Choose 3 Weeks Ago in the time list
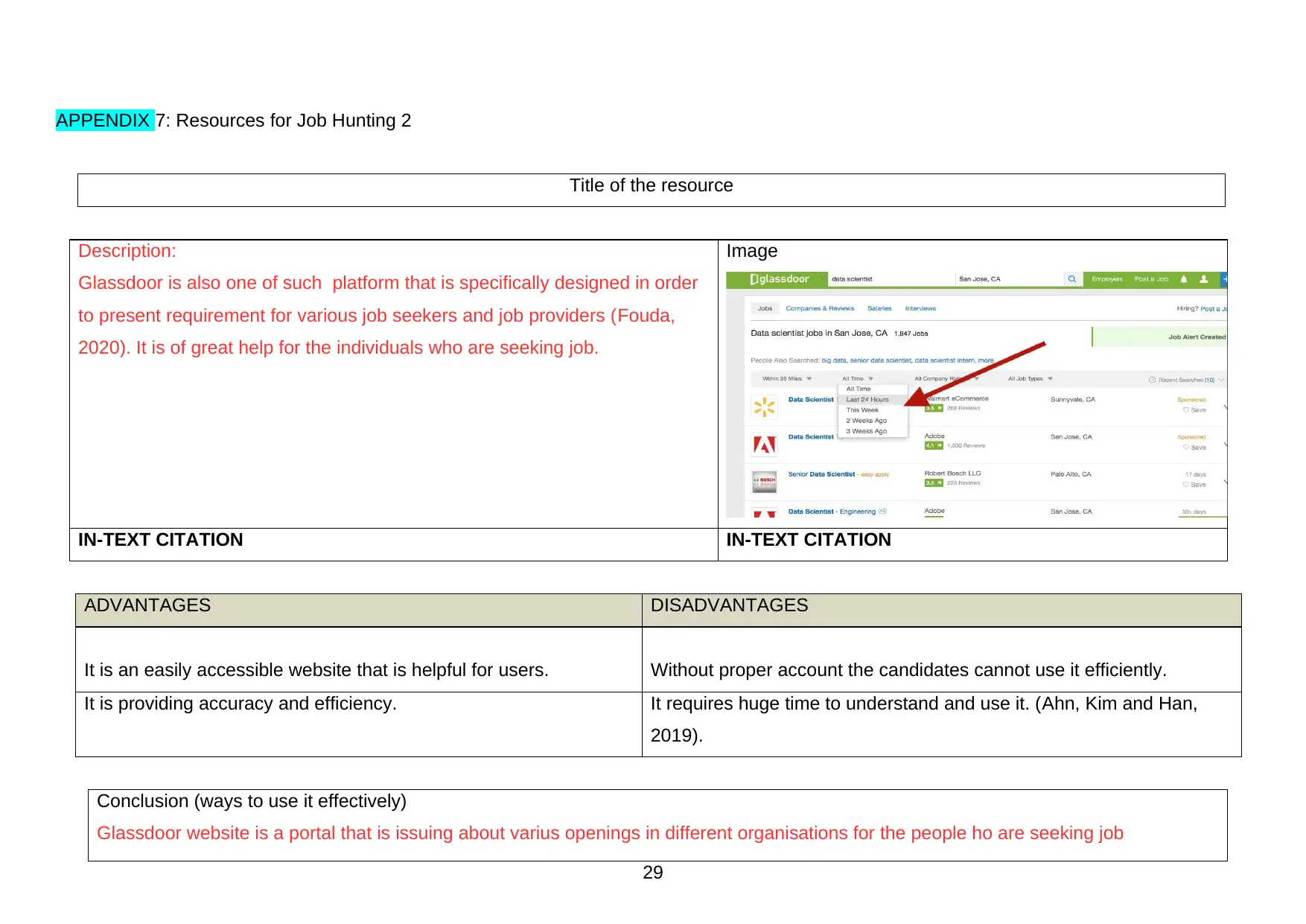This screenshot has width=1306, height=924. [873, 431]
